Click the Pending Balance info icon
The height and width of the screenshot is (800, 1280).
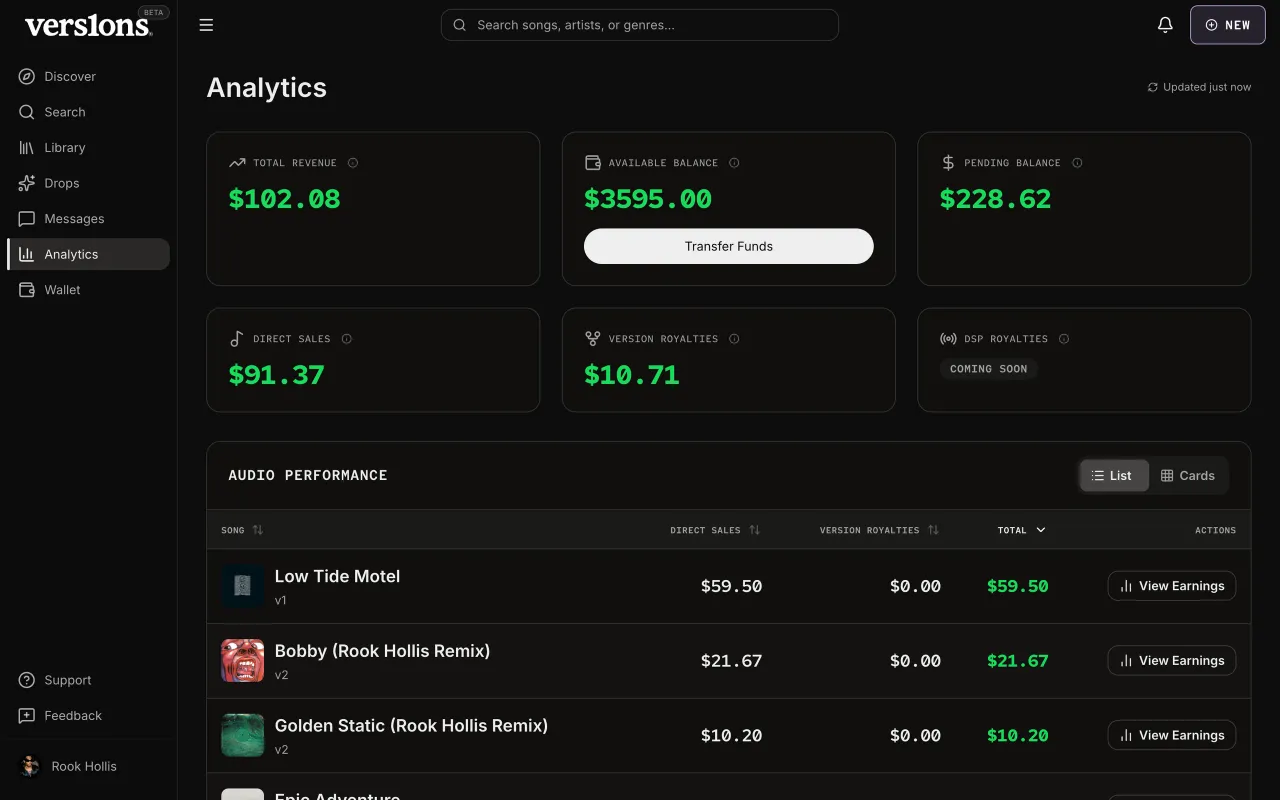[x=1077, y=163]
